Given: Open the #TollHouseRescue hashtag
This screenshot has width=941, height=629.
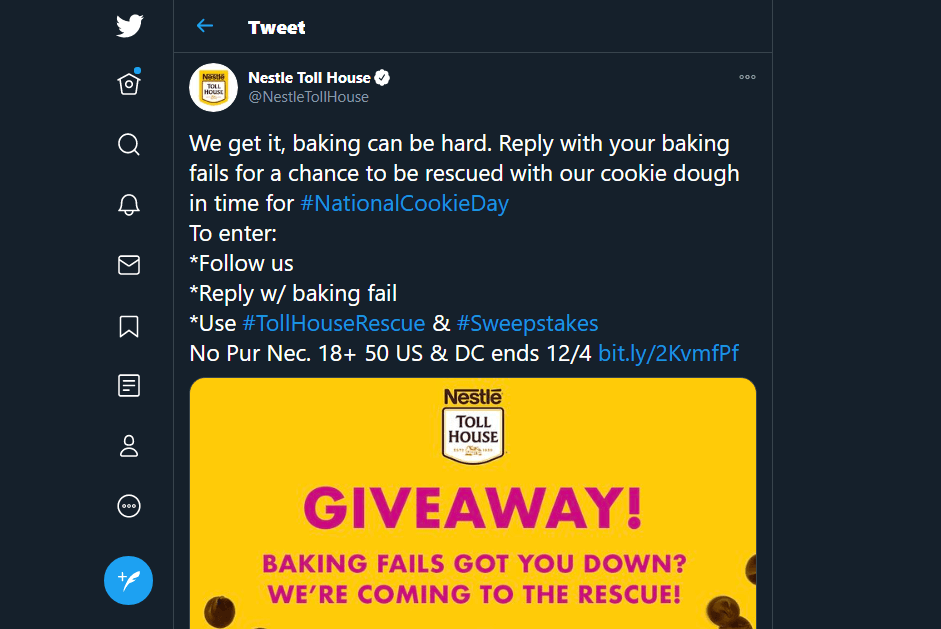Looking at the screenshot, I should [x=334, y=323].
